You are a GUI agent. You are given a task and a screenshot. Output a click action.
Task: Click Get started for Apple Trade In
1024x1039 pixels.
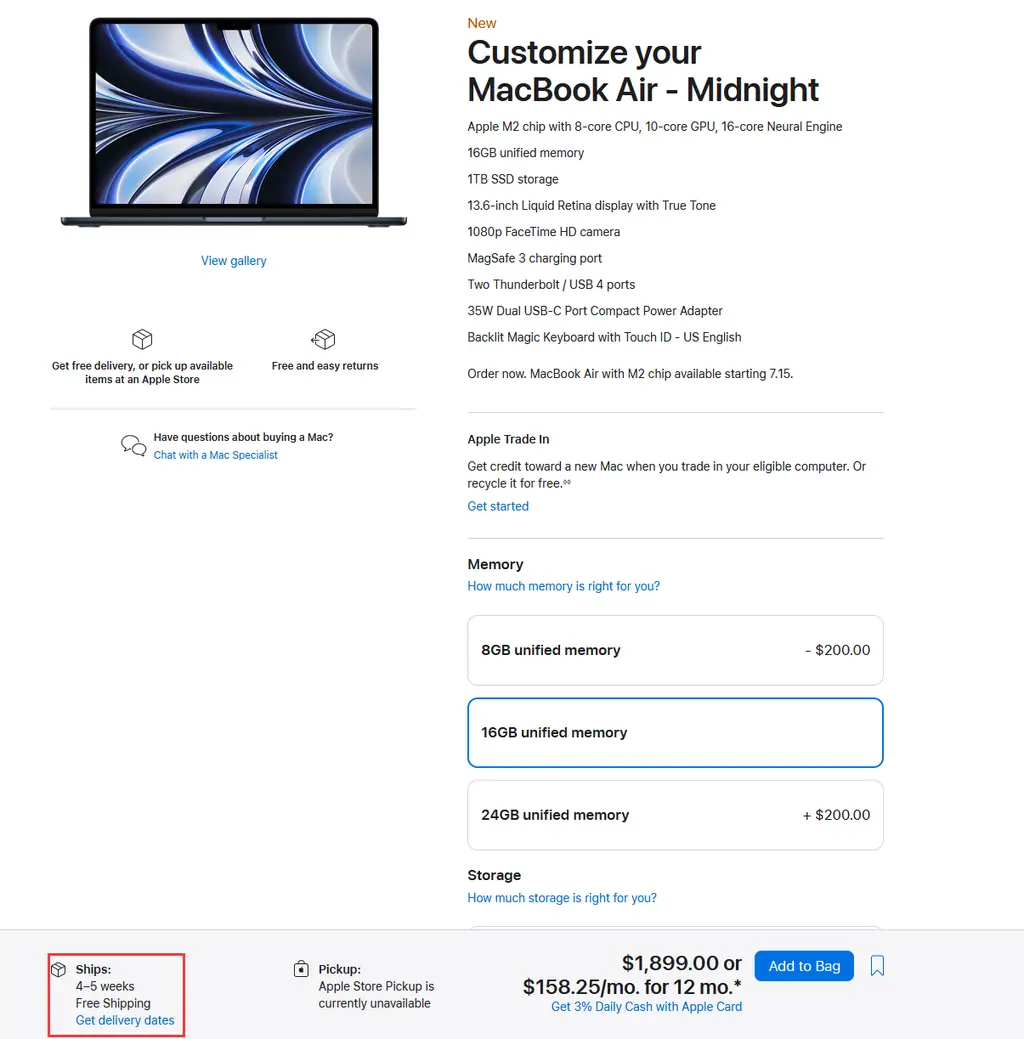point(498,506)
